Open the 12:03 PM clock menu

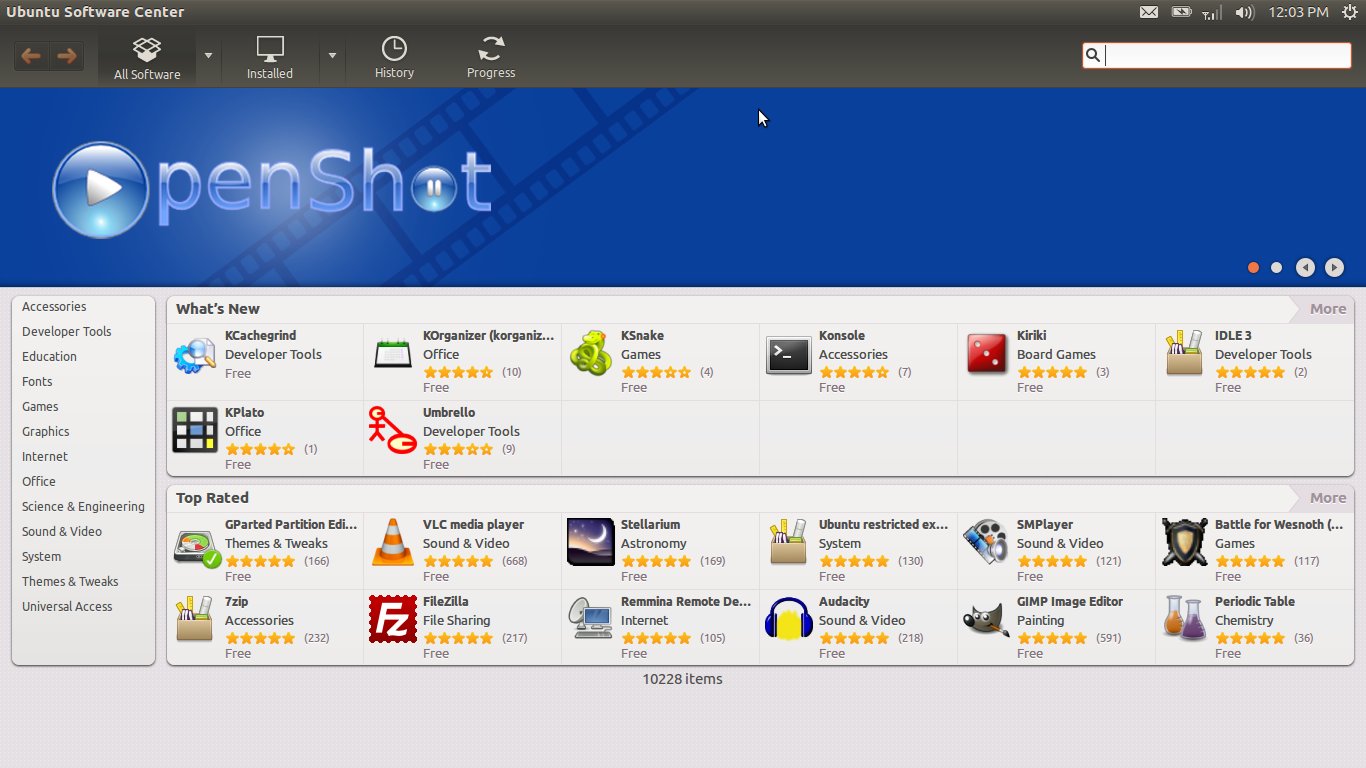click(x=1298, y=12)
